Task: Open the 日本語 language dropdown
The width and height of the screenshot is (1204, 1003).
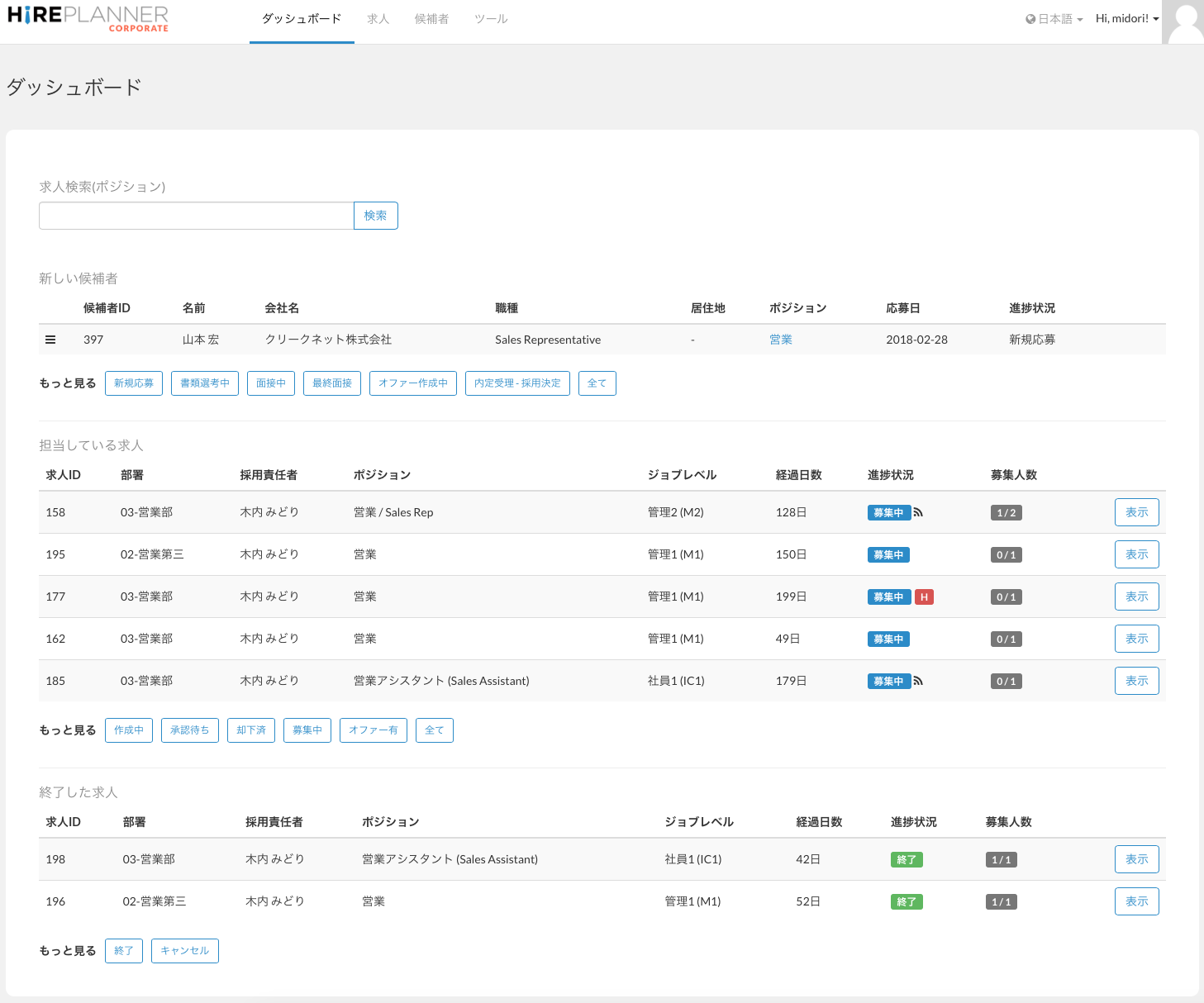Action: pos(1055,19)
